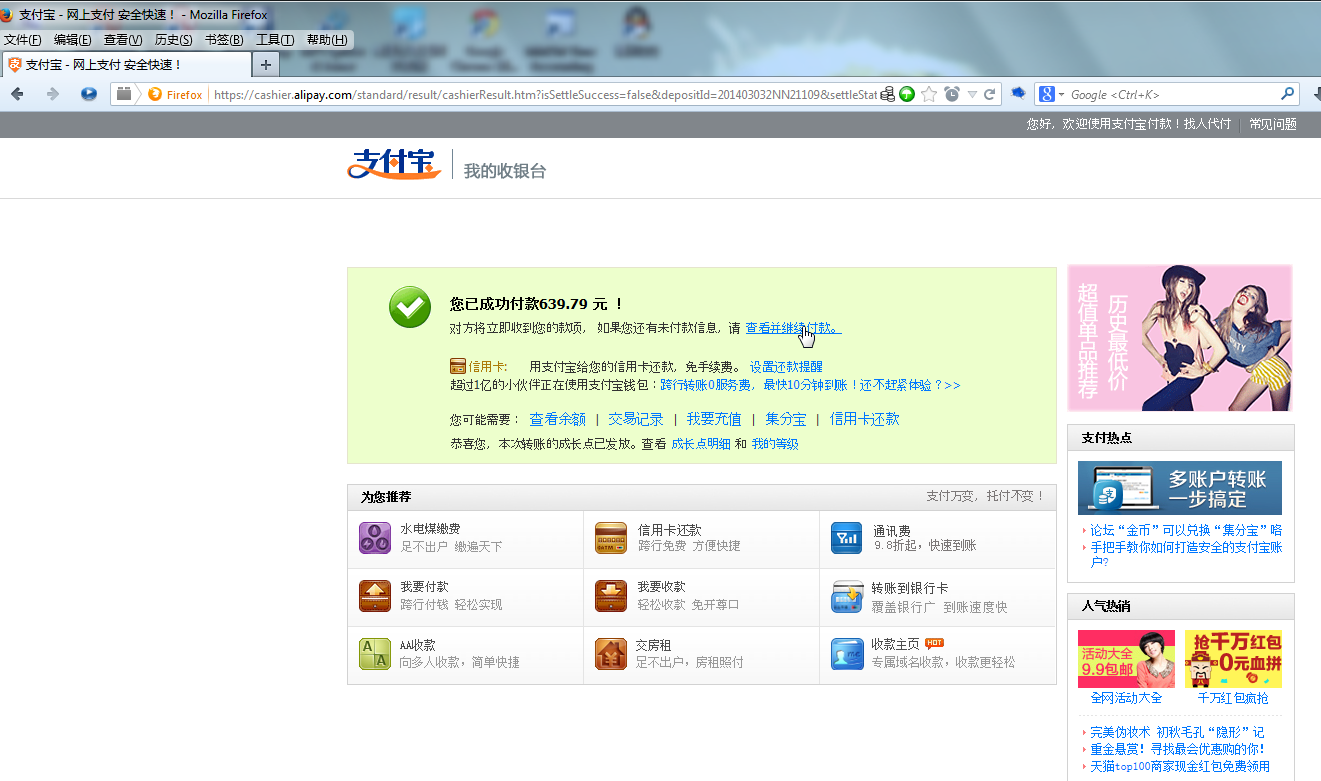Click the green success checkmark icon

(x=410, y=307)
